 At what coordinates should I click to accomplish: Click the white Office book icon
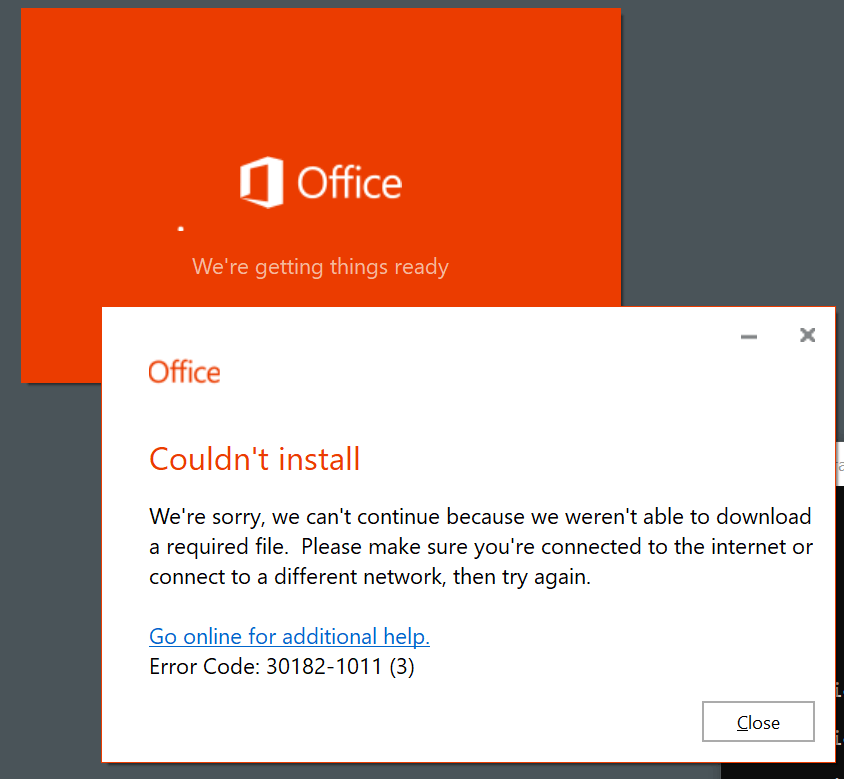pyautogui.click(x=260, y=182)
